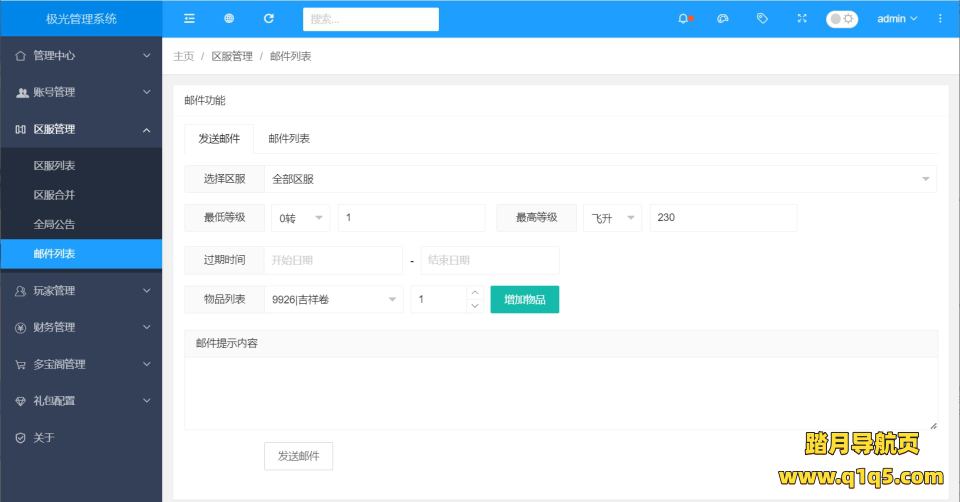Click the 开始日期 date input field
This screenshot has height=502, width=960.
[333, 260]
